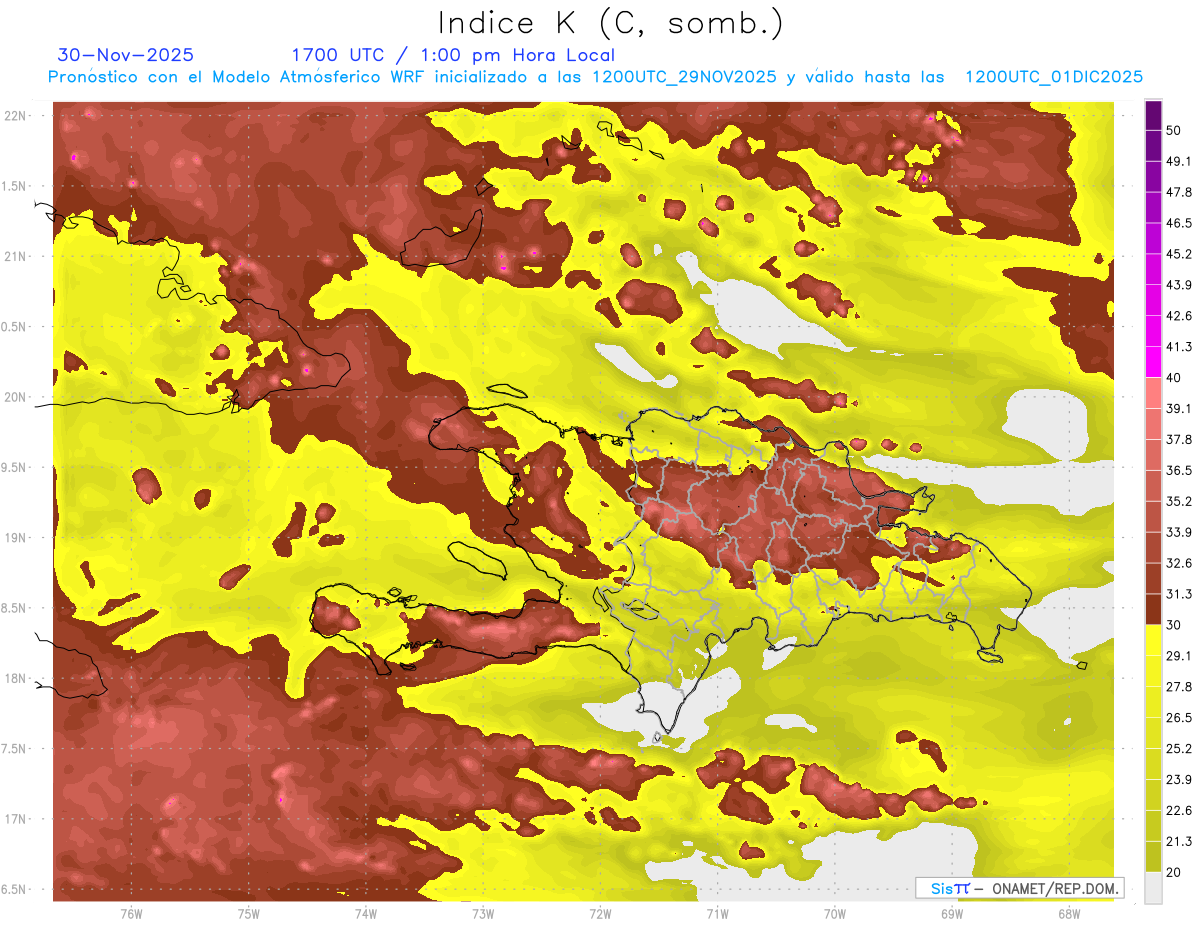Click the color bar value '20'
Image resolution: width=1200 pixels, height=927 pixels.
1174,872
